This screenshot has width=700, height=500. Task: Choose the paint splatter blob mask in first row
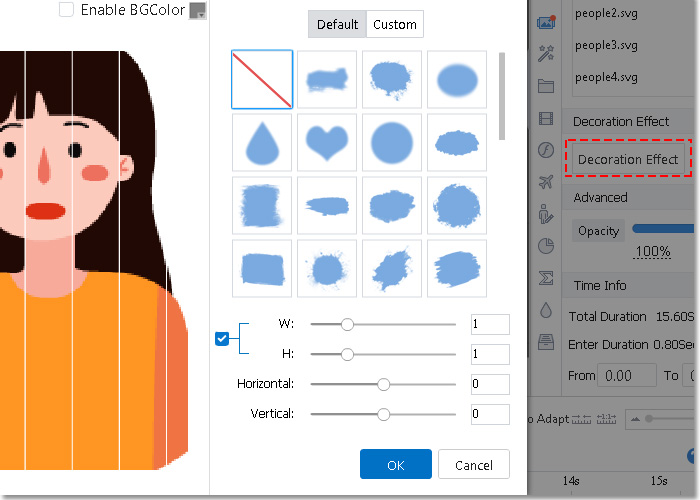(x=392, y=79)
